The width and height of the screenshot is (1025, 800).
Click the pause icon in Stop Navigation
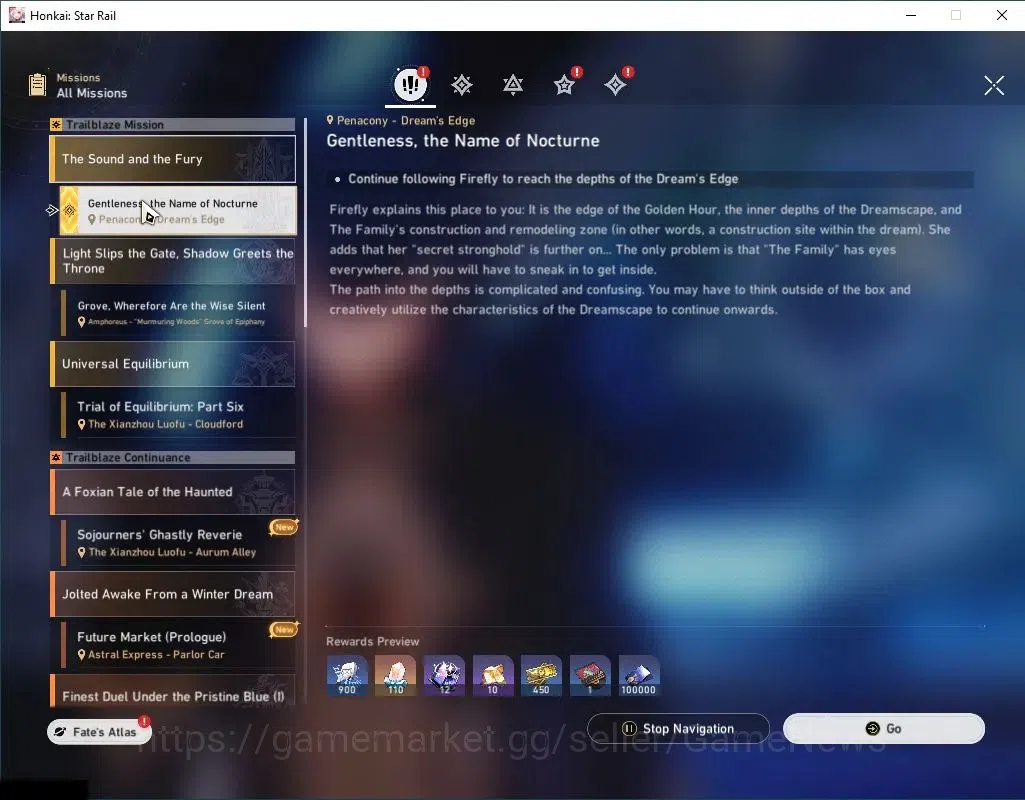629,728
